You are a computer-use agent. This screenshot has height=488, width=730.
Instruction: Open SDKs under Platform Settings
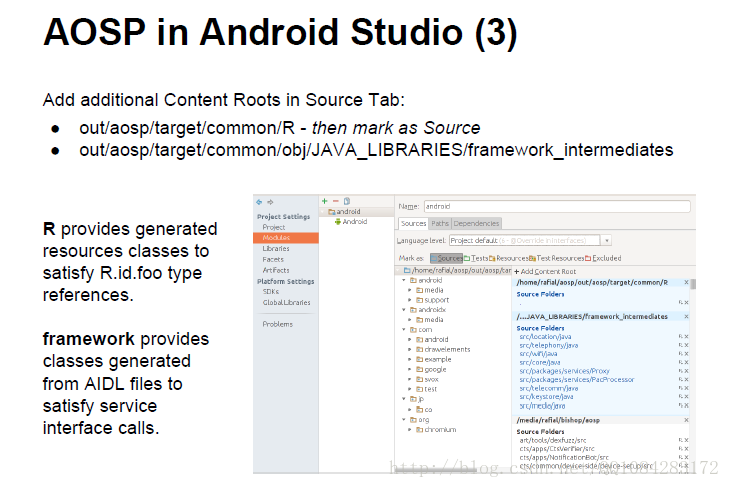click(x=271, y=291)
